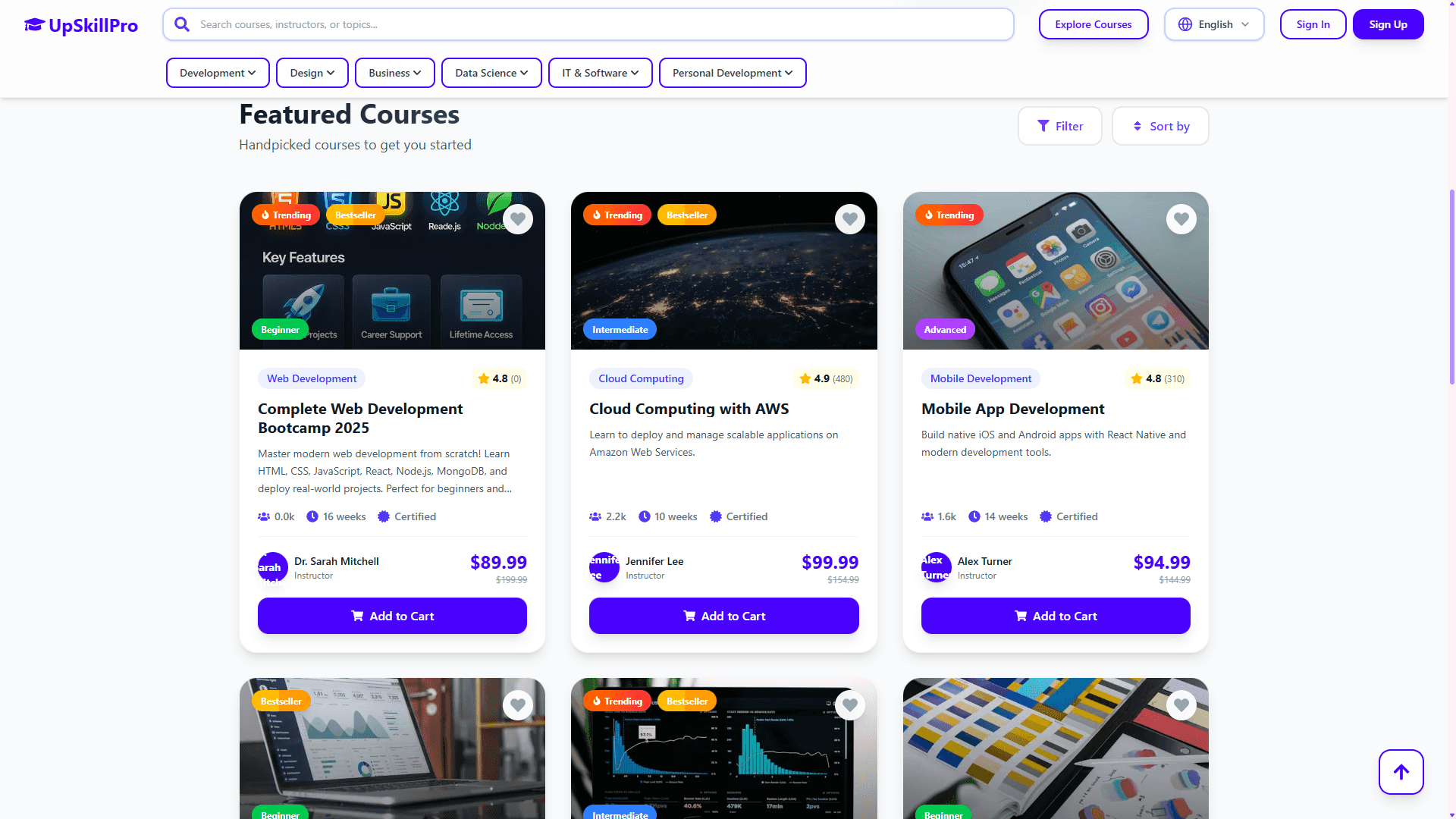Click the funnel Filter button
This screenshot has height=819, width=1456.
[x=1059, y=126]
